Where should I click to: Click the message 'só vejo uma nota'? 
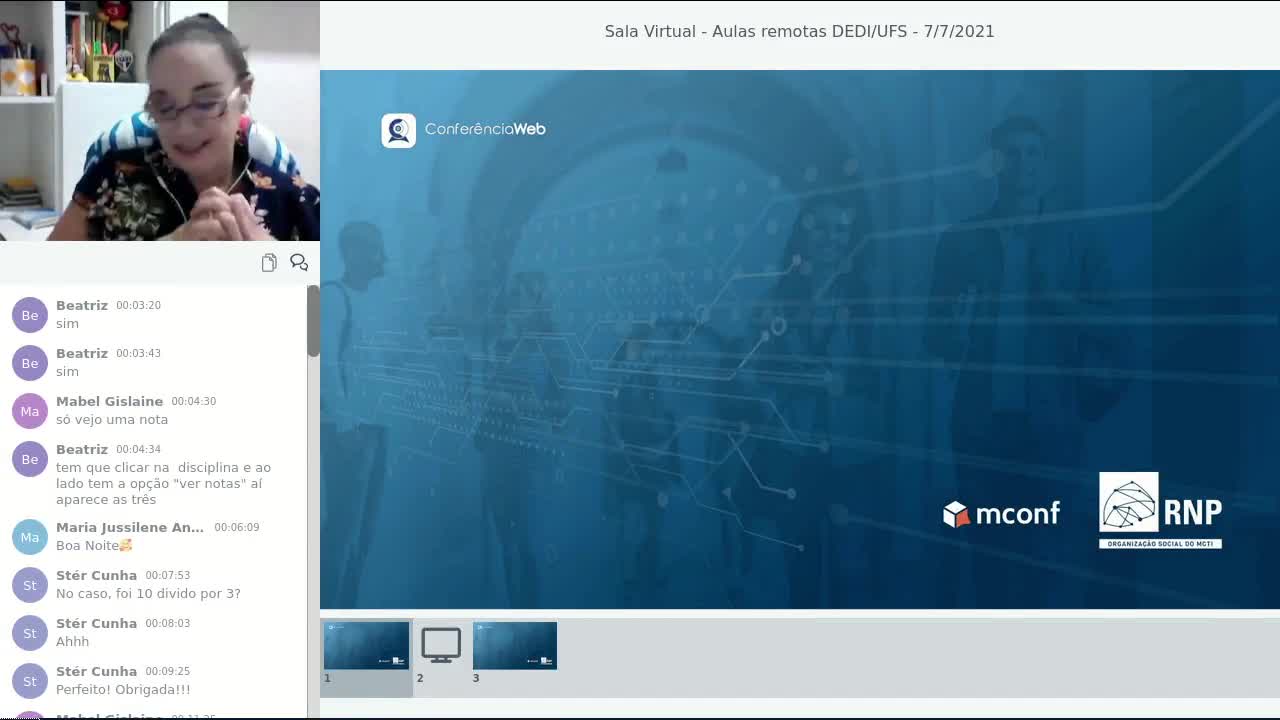[112, 420]
